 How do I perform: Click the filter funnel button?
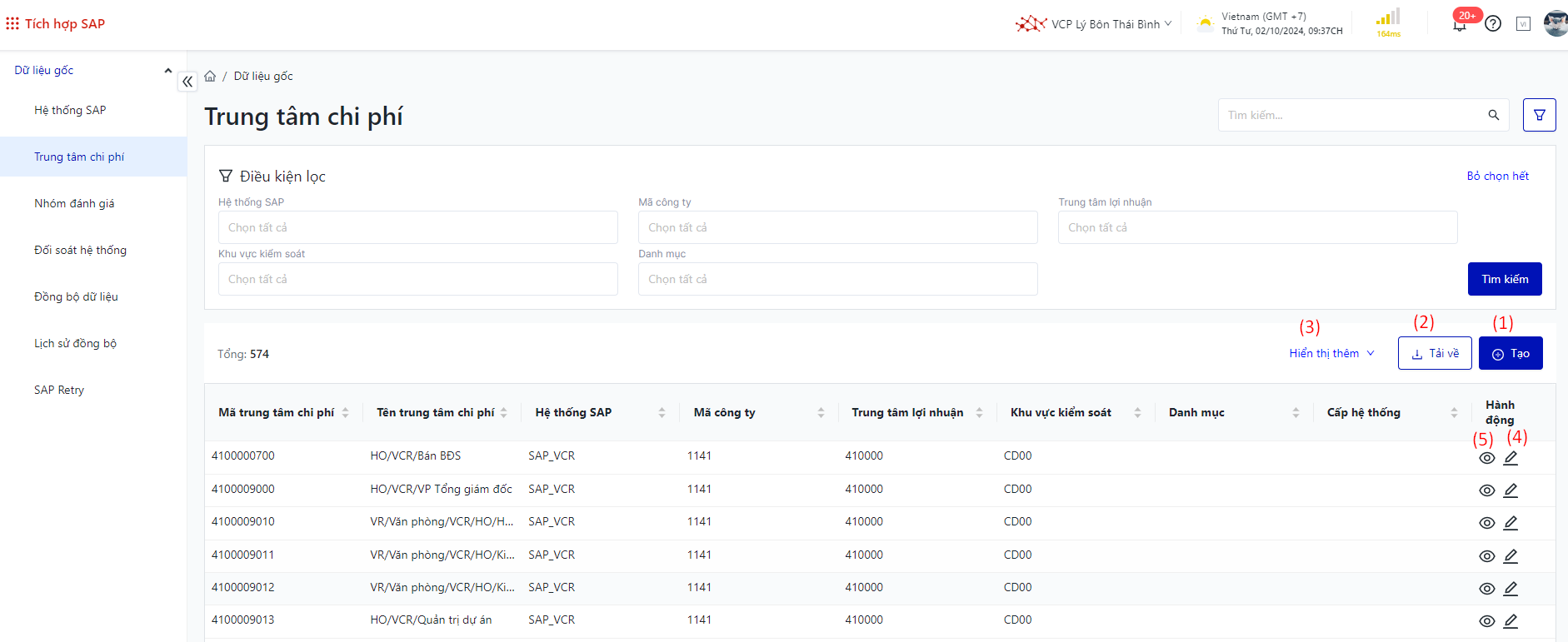1539,115
